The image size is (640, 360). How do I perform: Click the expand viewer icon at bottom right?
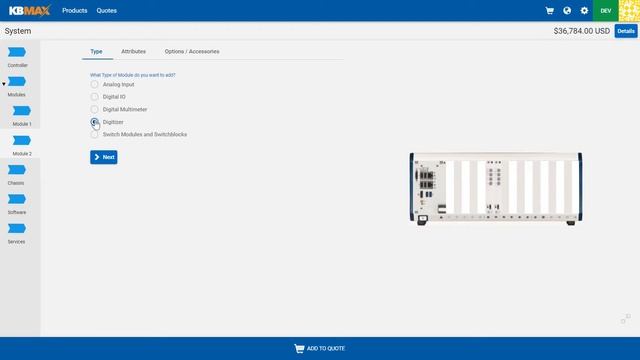coord(626,319)
